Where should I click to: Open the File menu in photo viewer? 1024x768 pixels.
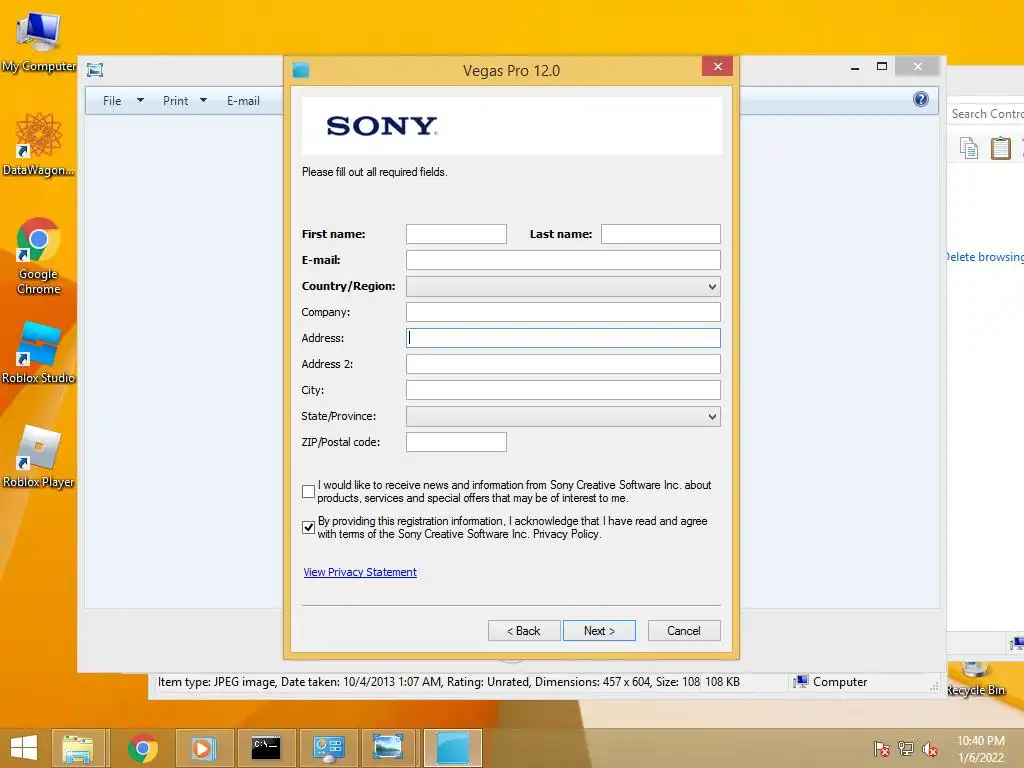click(x=112, y=101)
